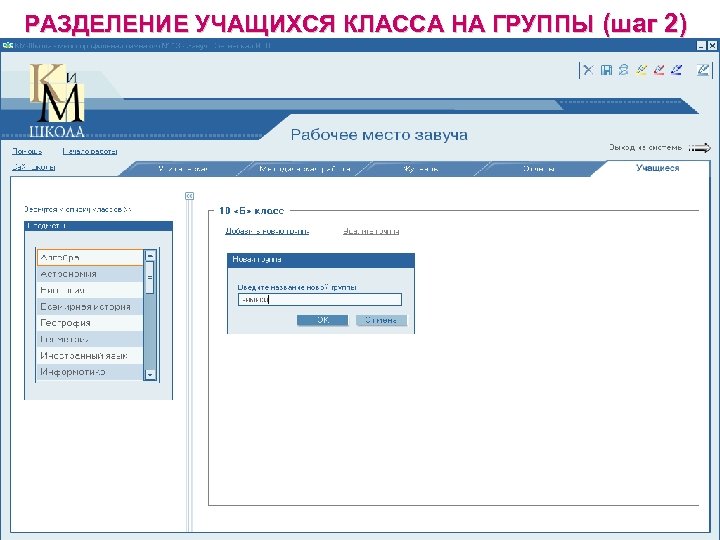This screenshot has width=720, height=540.
Task: Open the Отчеты tab
Action: coord(539,169)
